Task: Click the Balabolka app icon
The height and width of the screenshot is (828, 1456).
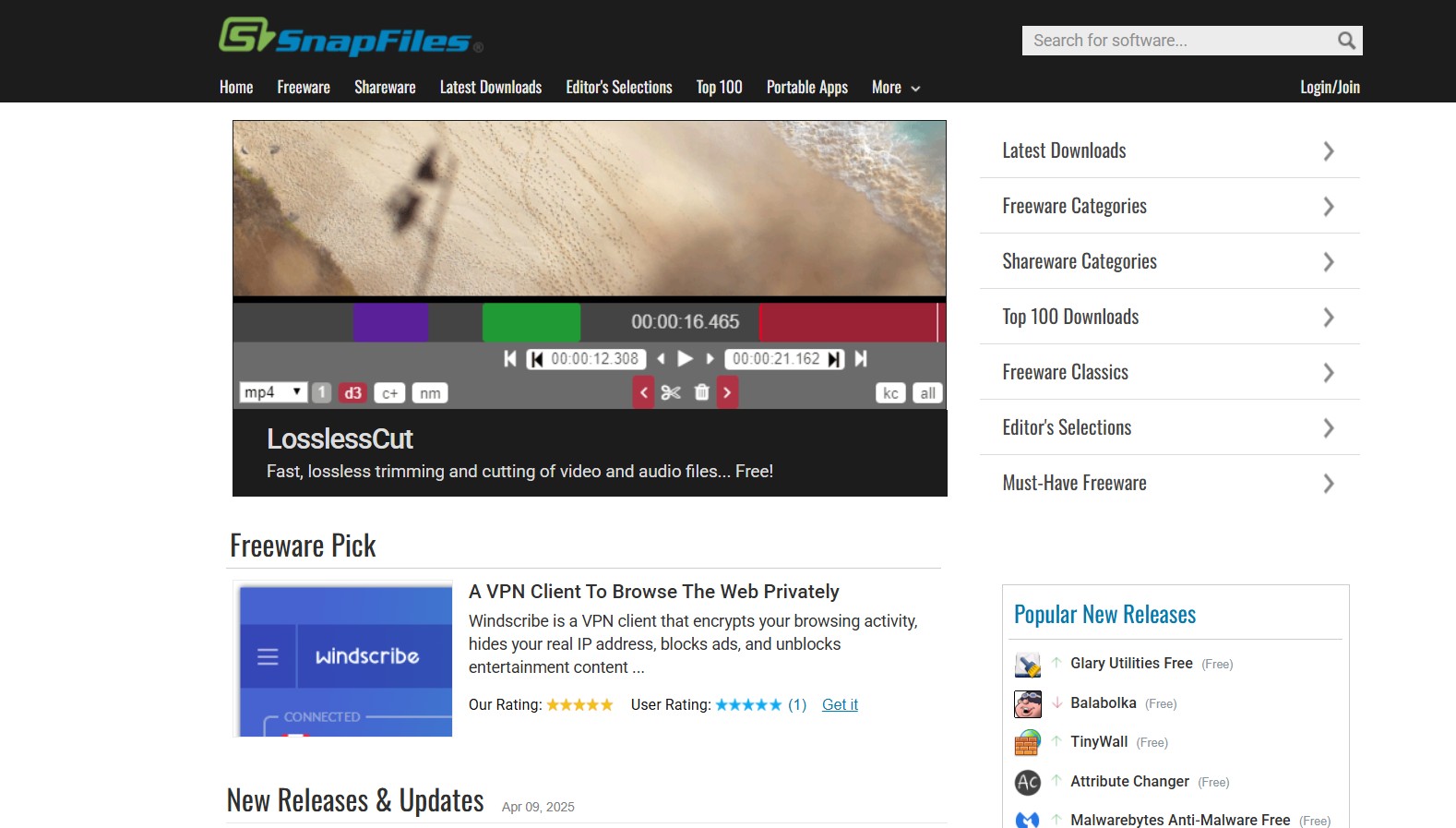Action: click(x=1027, y=704)
